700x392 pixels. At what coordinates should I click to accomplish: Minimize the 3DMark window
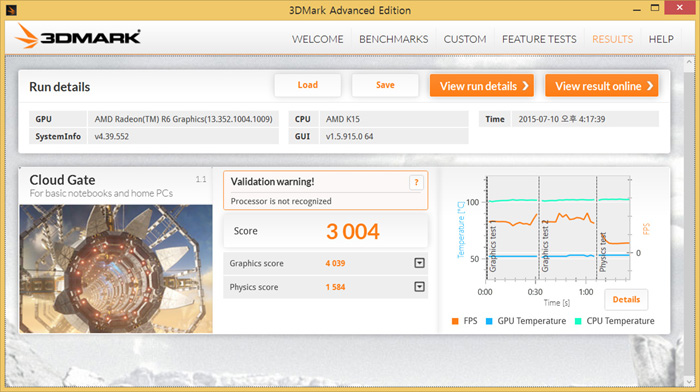[637, 9]
